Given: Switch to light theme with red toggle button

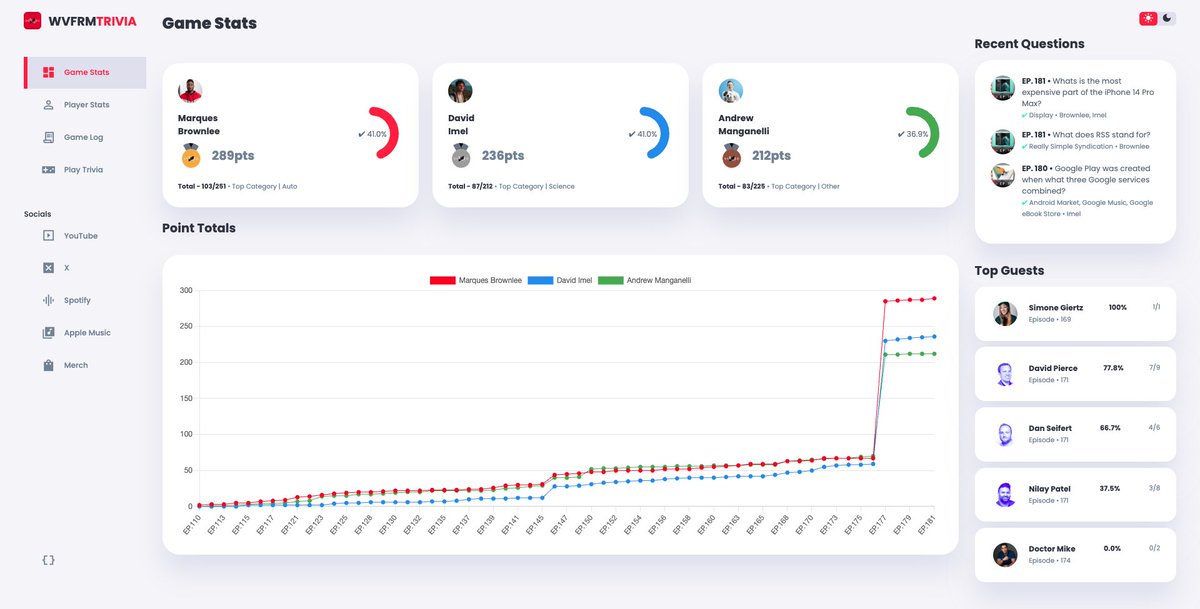Looking at the screenshot, I should pos(1148,19).
